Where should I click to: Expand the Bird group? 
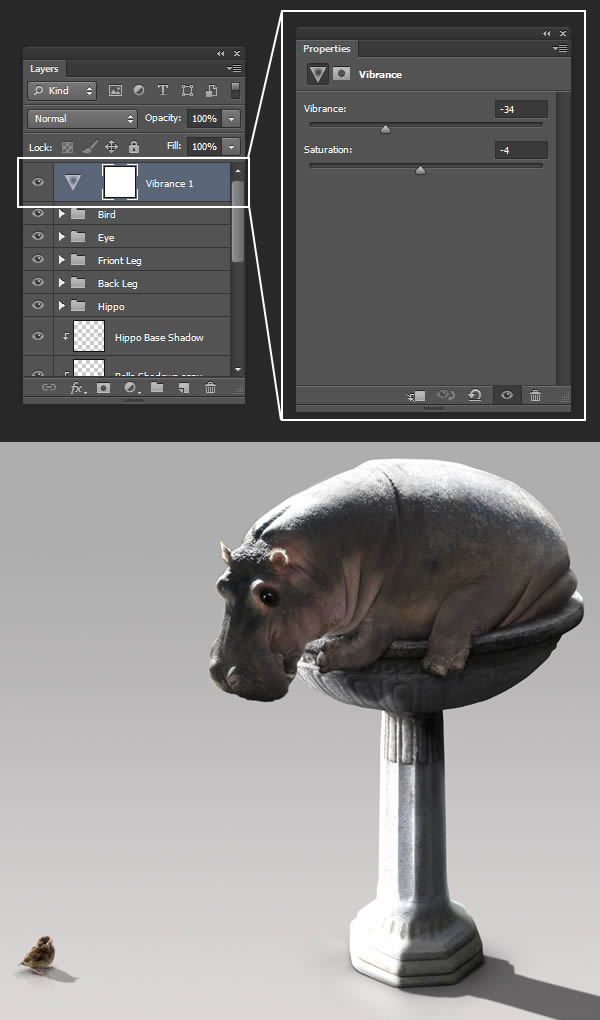(62, 213)
